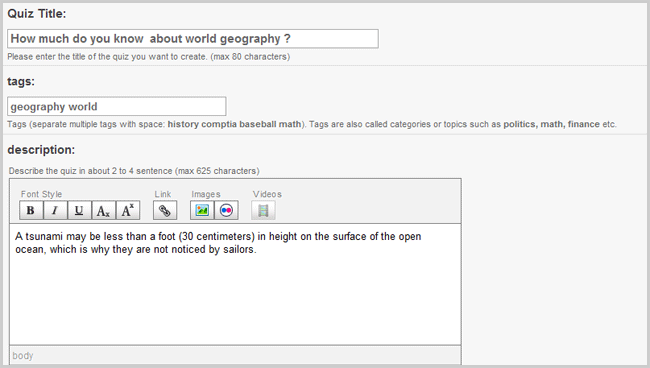This screenshot has width=650, height=368.
Task: Click the 'Images' toolbar group label
Action: (206, 194)
